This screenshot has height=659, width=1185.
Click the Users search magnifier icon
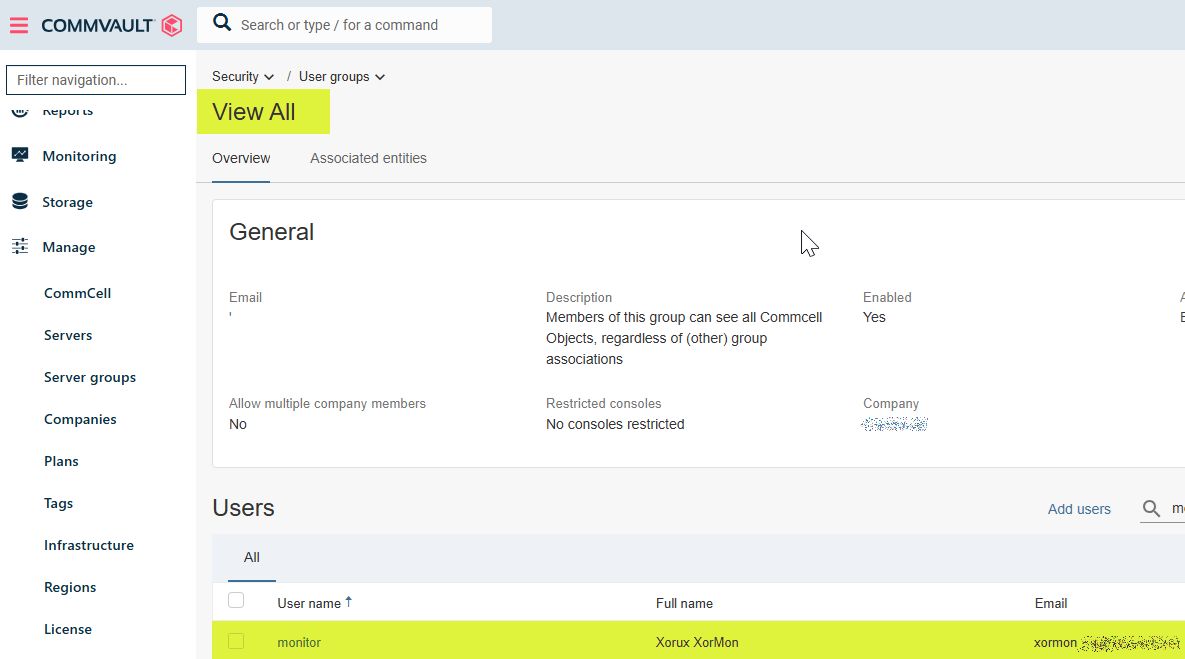point(1151,509)
